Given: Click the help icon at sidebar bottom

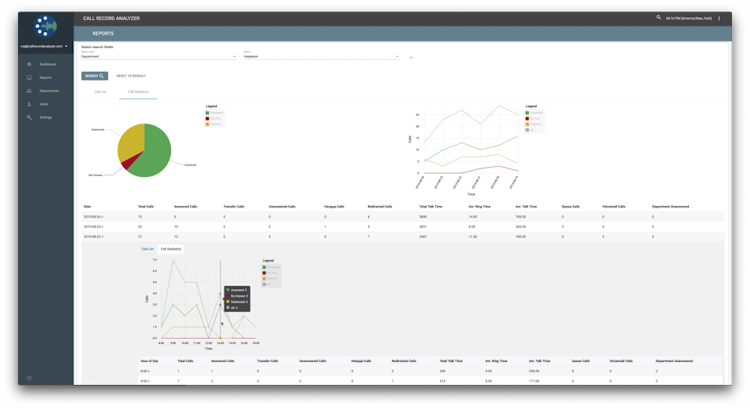Looking at the screenshot, I should tap(29, 378).
